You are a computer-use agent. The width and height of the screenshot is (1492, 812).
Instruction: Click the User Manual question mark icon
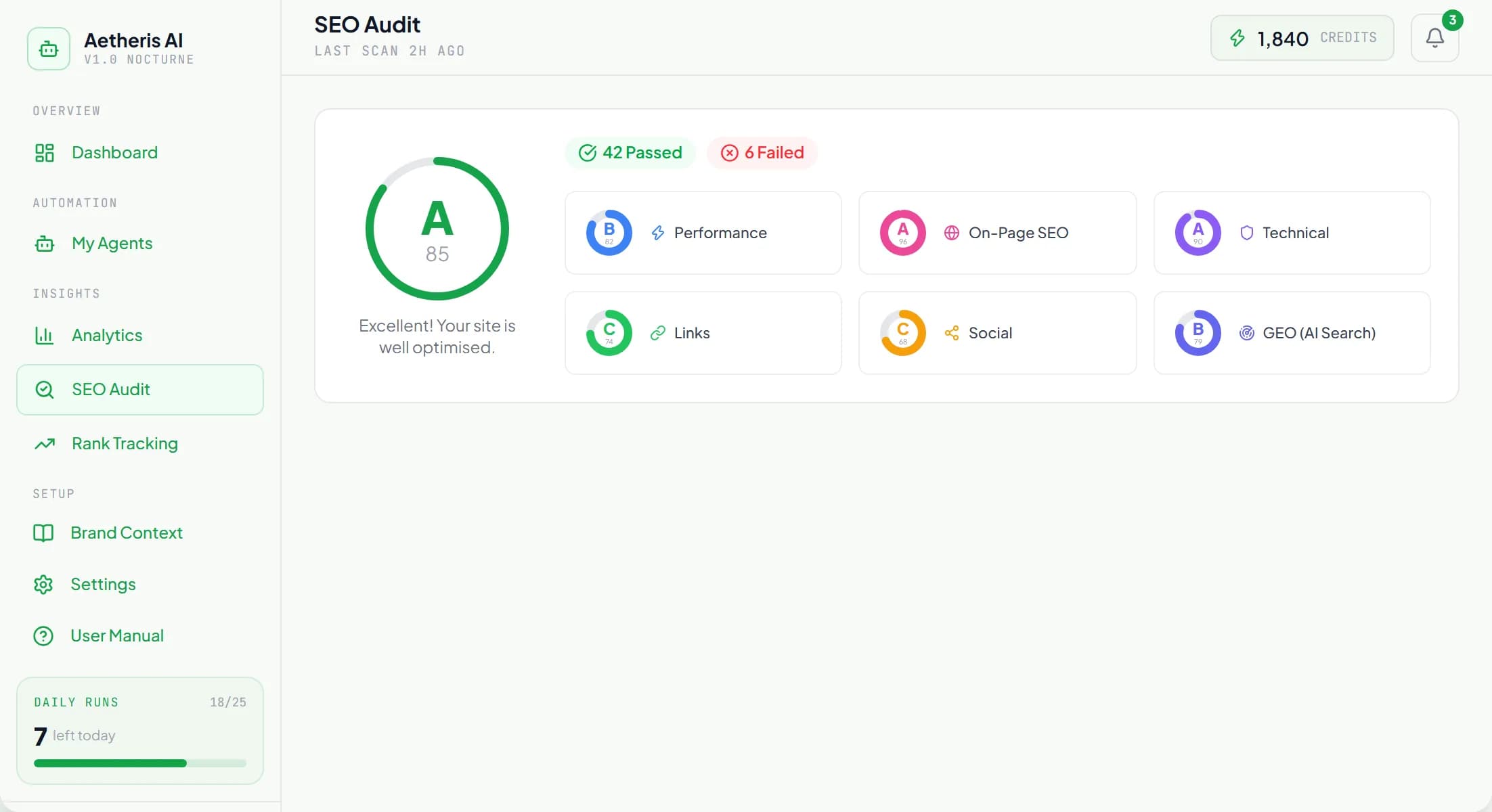click(x=43, y=636)
